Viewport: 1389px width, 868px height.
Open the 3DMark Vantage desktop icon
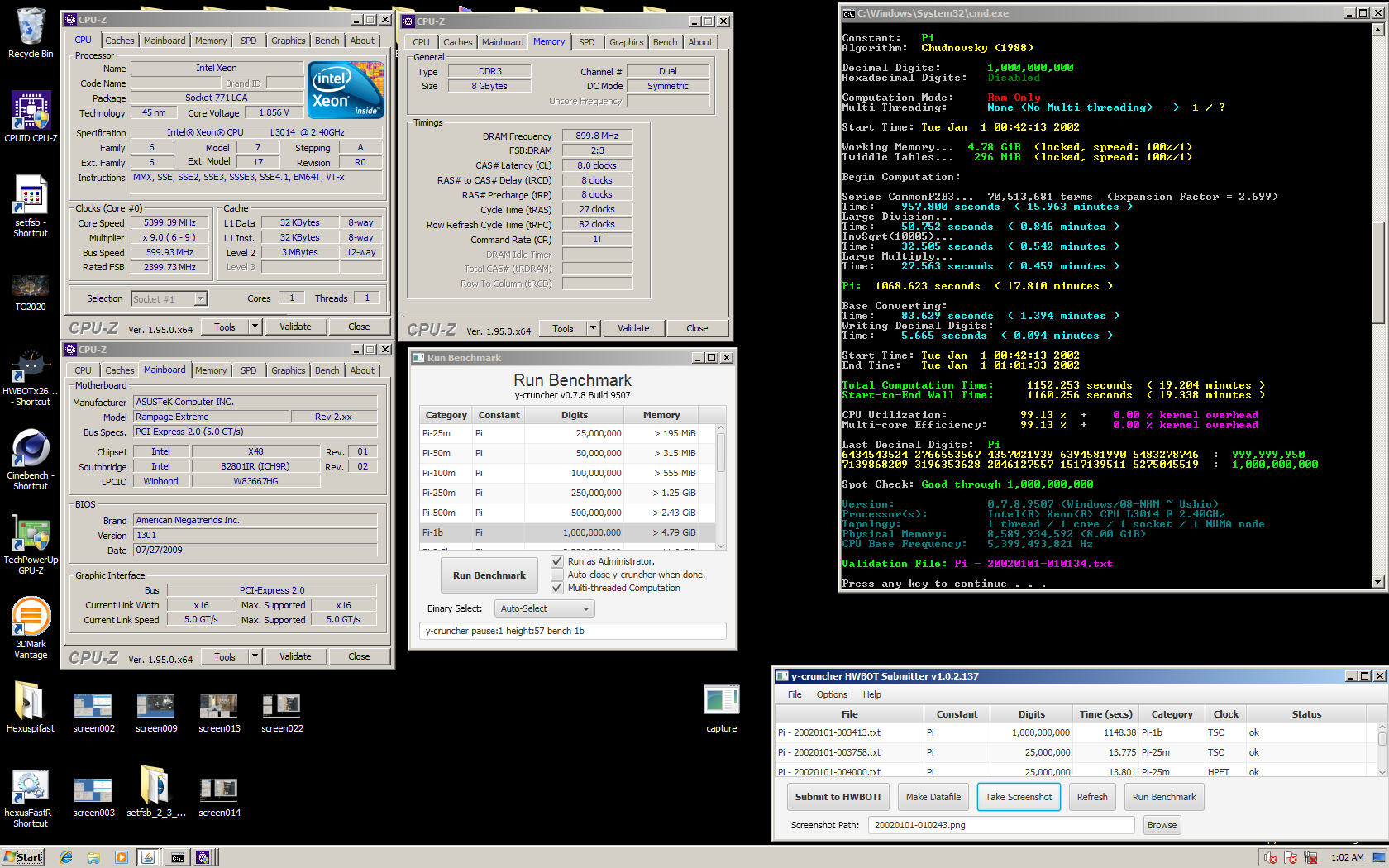tap(31, 628)
